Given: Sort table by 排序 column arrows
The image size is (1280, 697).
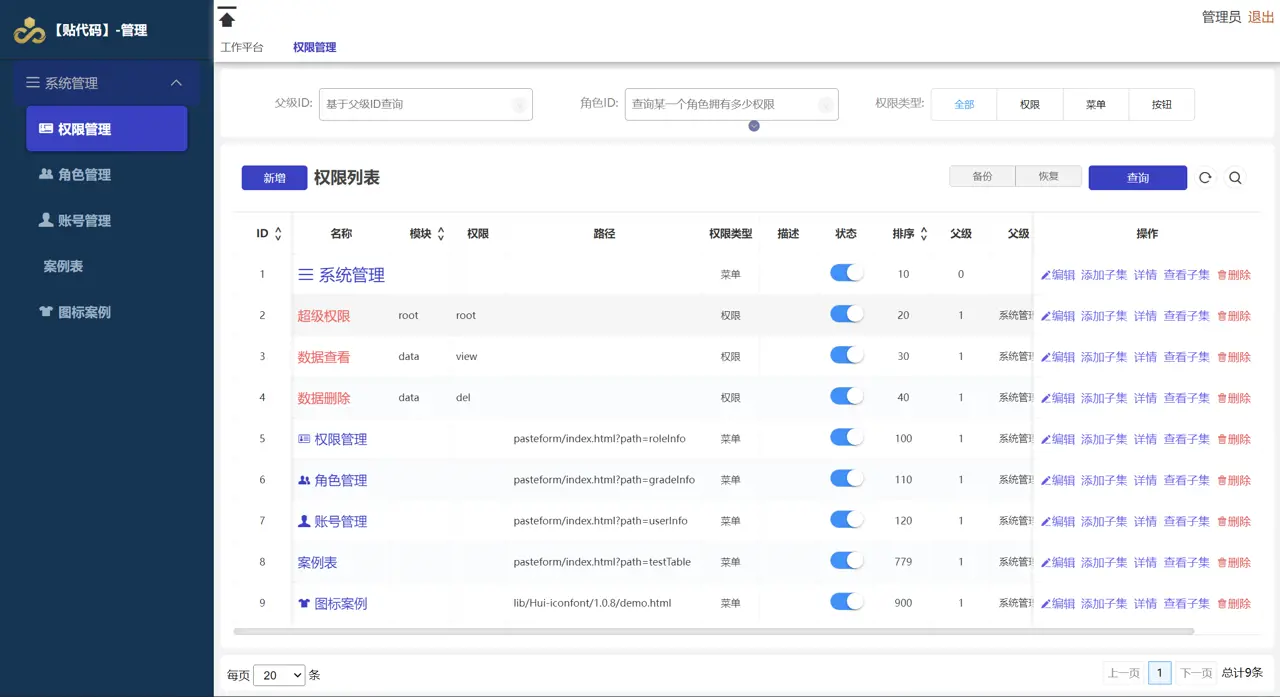Looking at the screenshot, I should (x=924, y=234).
